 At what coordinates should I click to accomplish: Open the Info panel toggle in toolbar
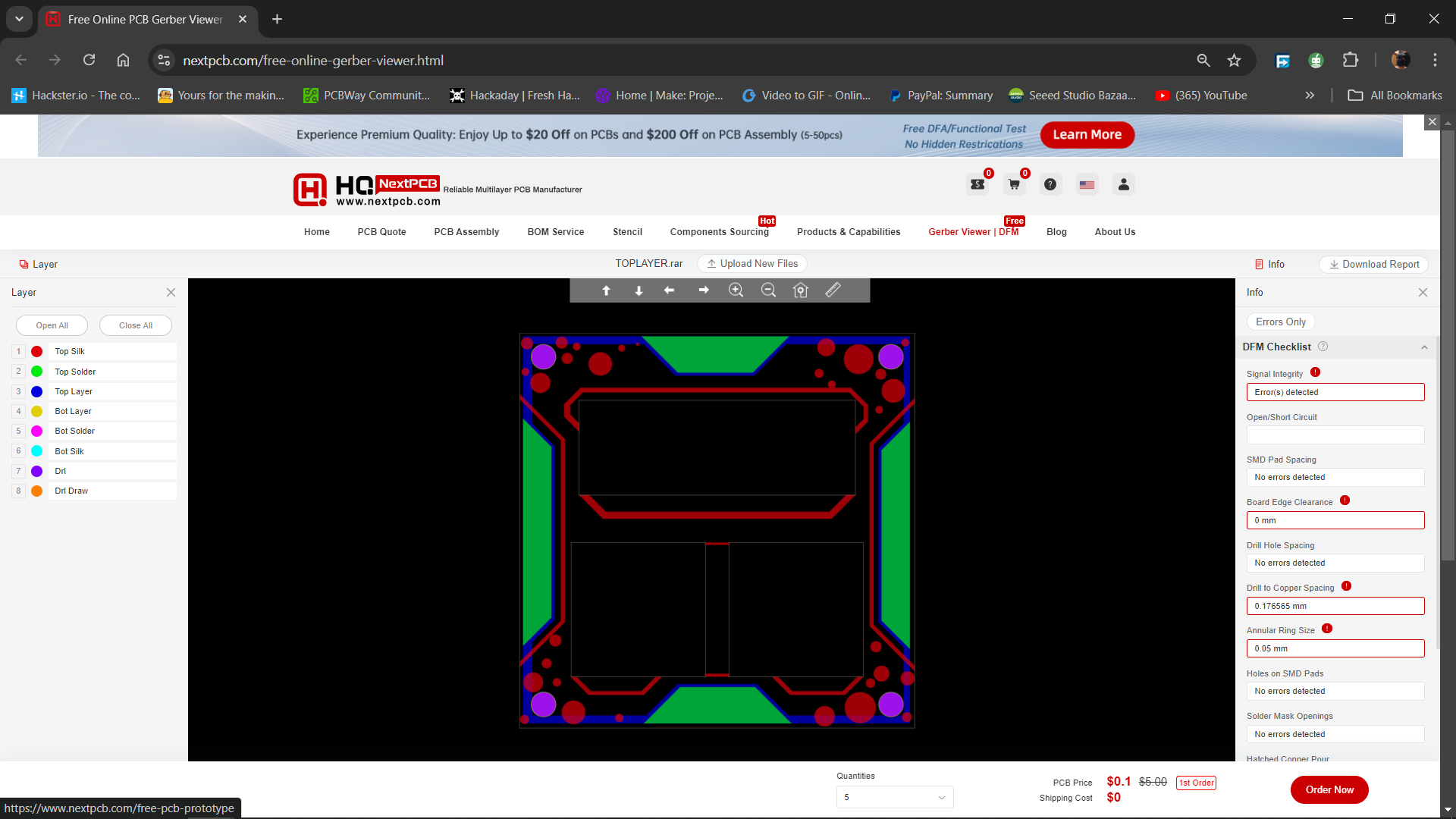click(1269, 265)
